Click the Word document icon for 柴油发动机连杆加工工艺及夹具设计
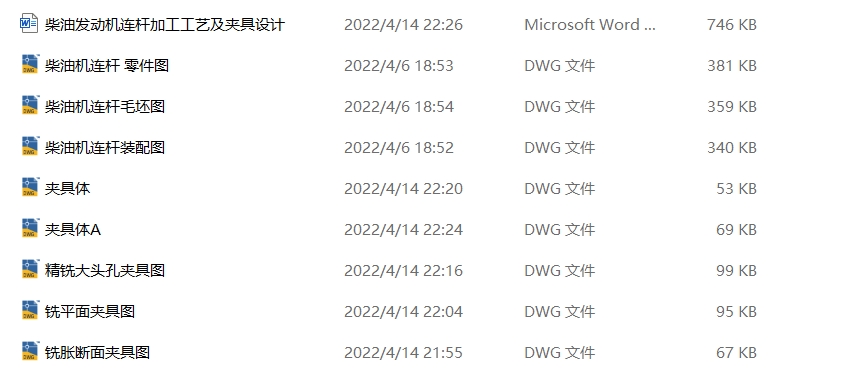 [x=29, y=24]
